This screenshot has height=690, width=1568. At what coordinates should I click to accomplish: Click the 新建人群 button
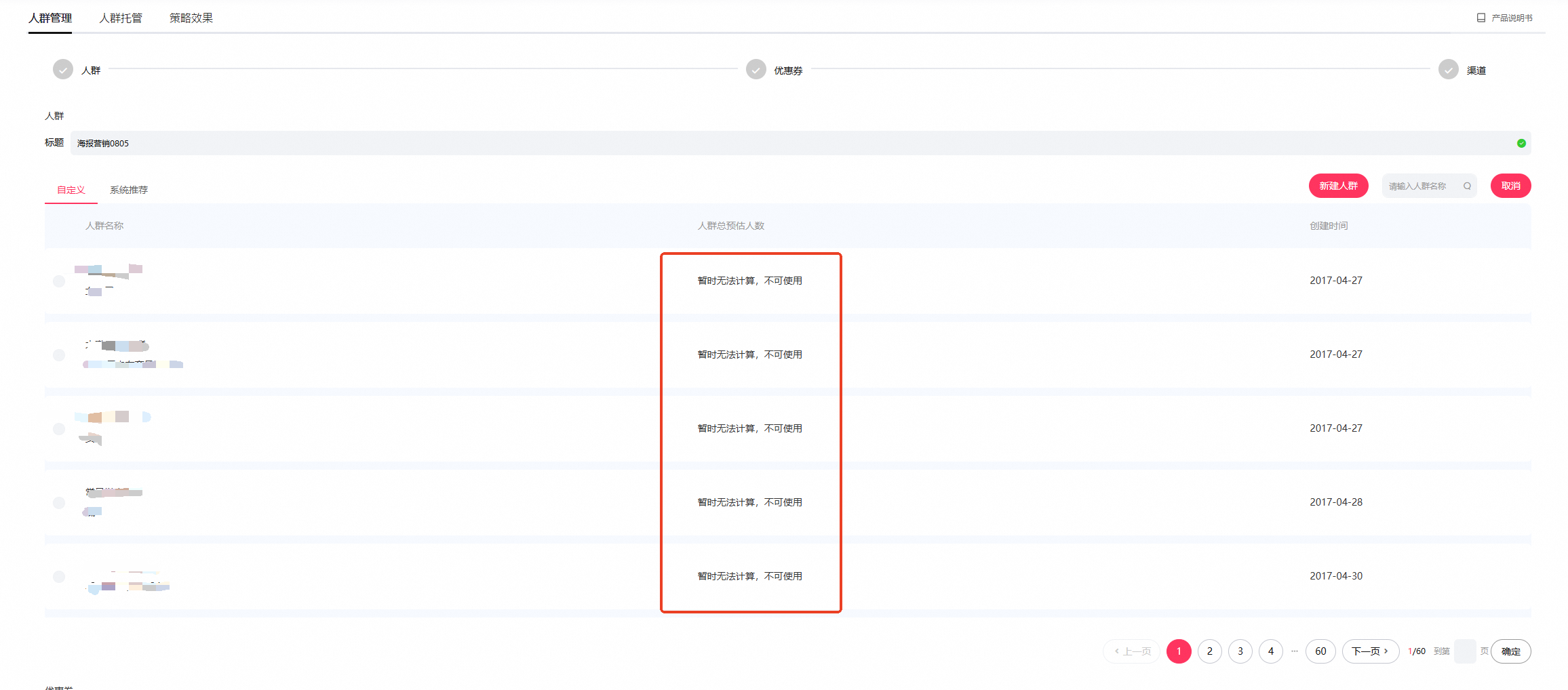(x=1338, y=186)
